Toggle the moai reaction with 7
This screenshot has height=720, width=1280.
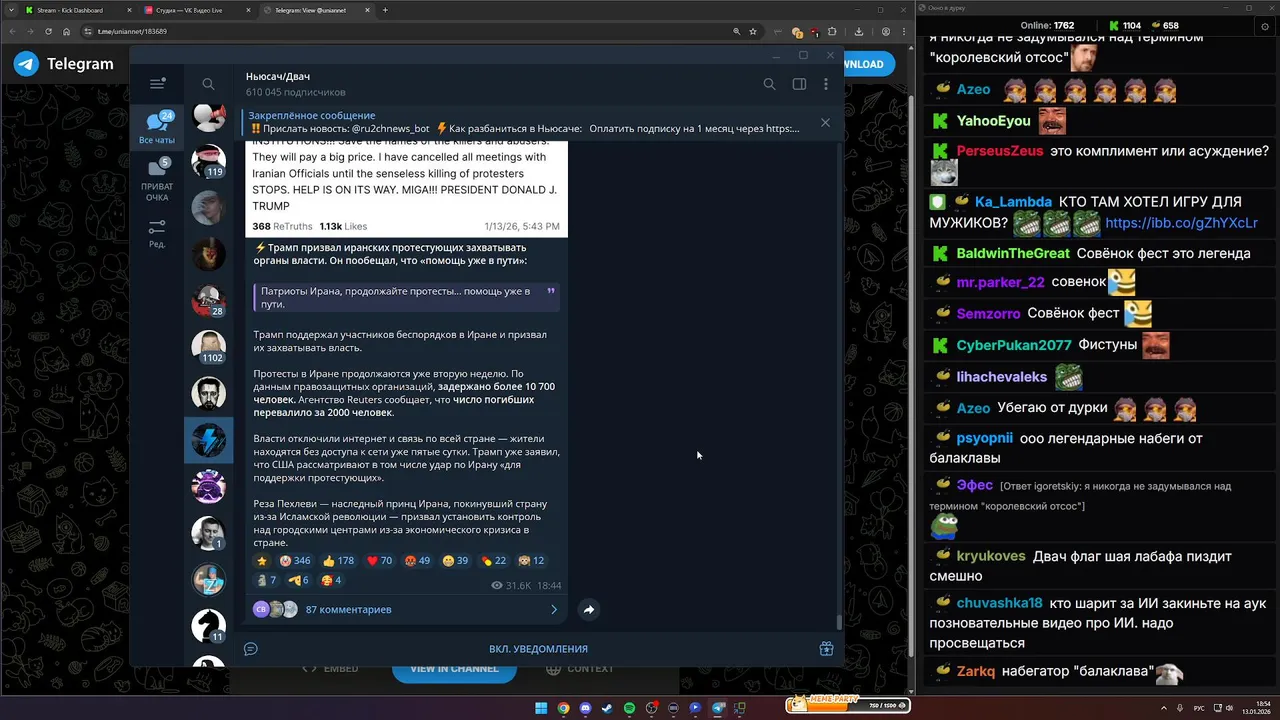click(267, 580)
